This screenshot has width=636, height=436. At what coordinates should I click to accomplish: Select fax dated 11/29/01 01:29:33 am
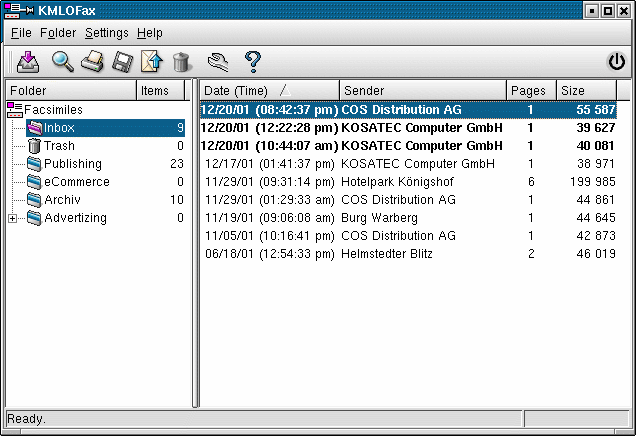[x=408, y=200]
